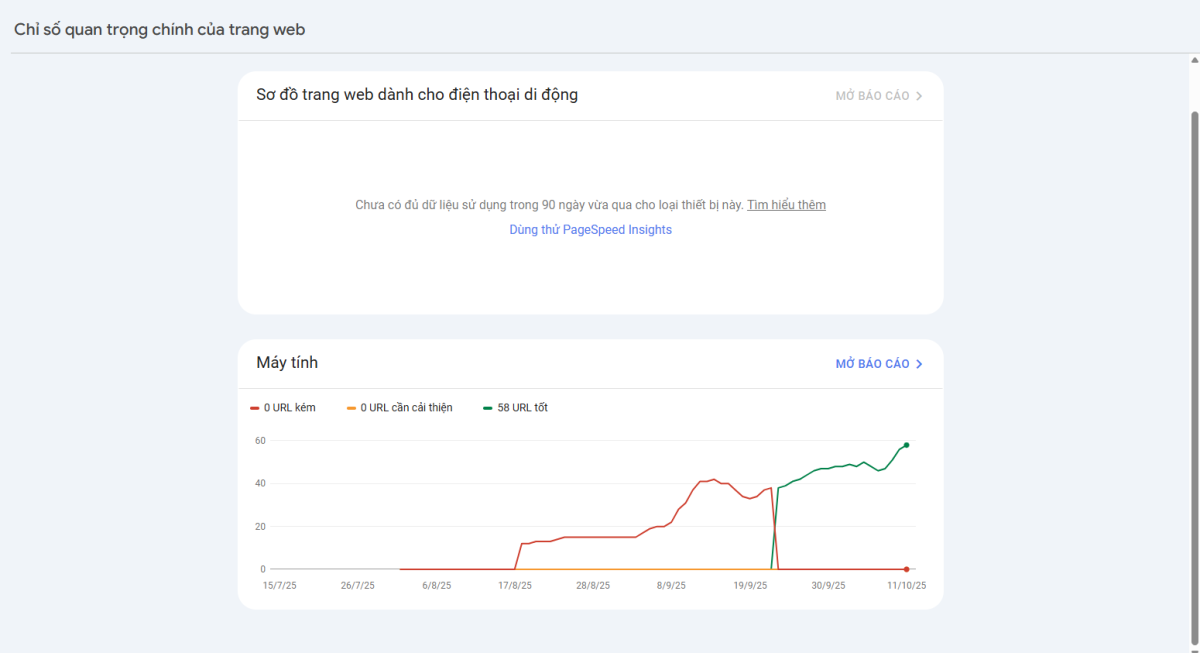The height and width of the screenshot is (653, 1200).
Task: Click the scrollbar up arrow at top
Action: coord(1193,58)
